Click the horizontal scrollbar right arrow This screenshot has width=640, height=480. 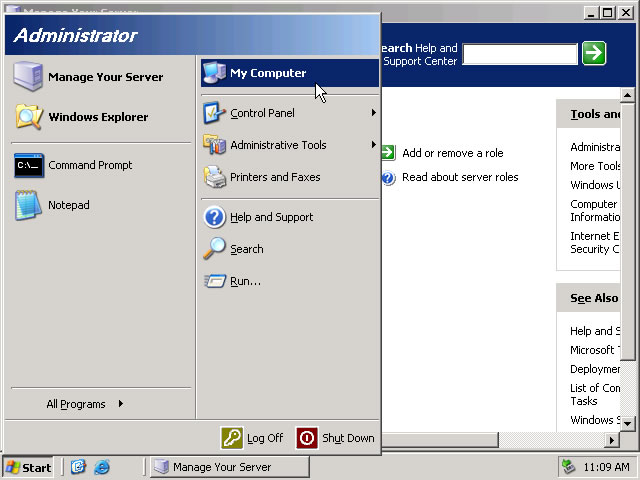(611, 440)
